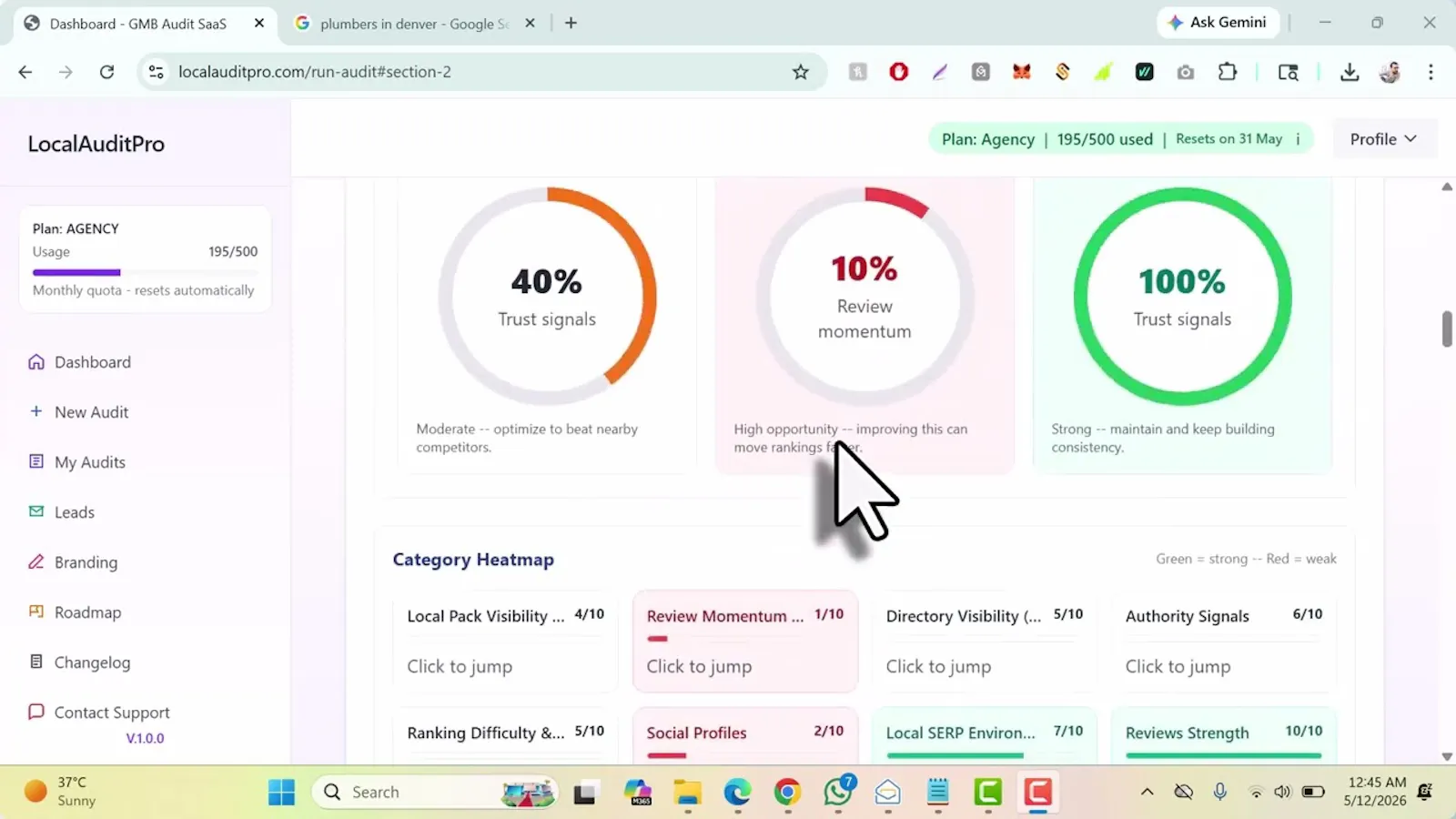Click the taskbar Search box
This screenshot has width=1456, height=819.
(x=436, y=793)
